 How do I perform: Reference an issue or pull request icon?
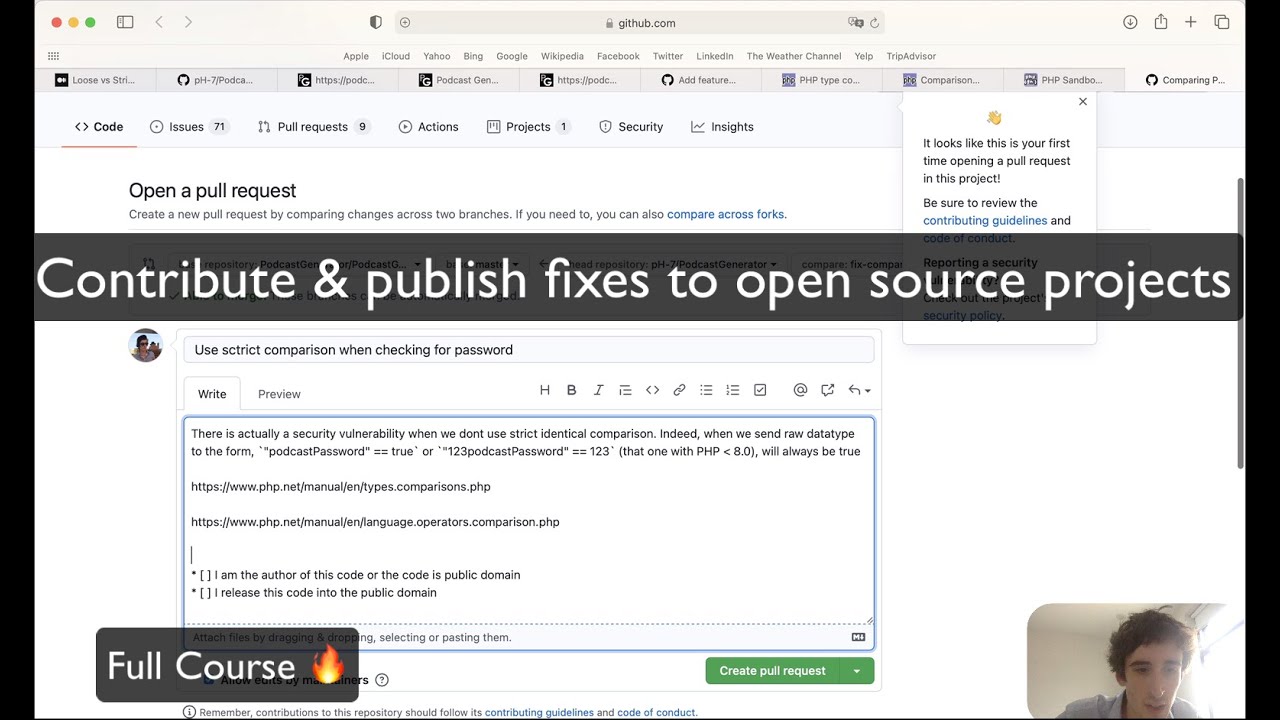pyautogui.click(x=827, y=390)
